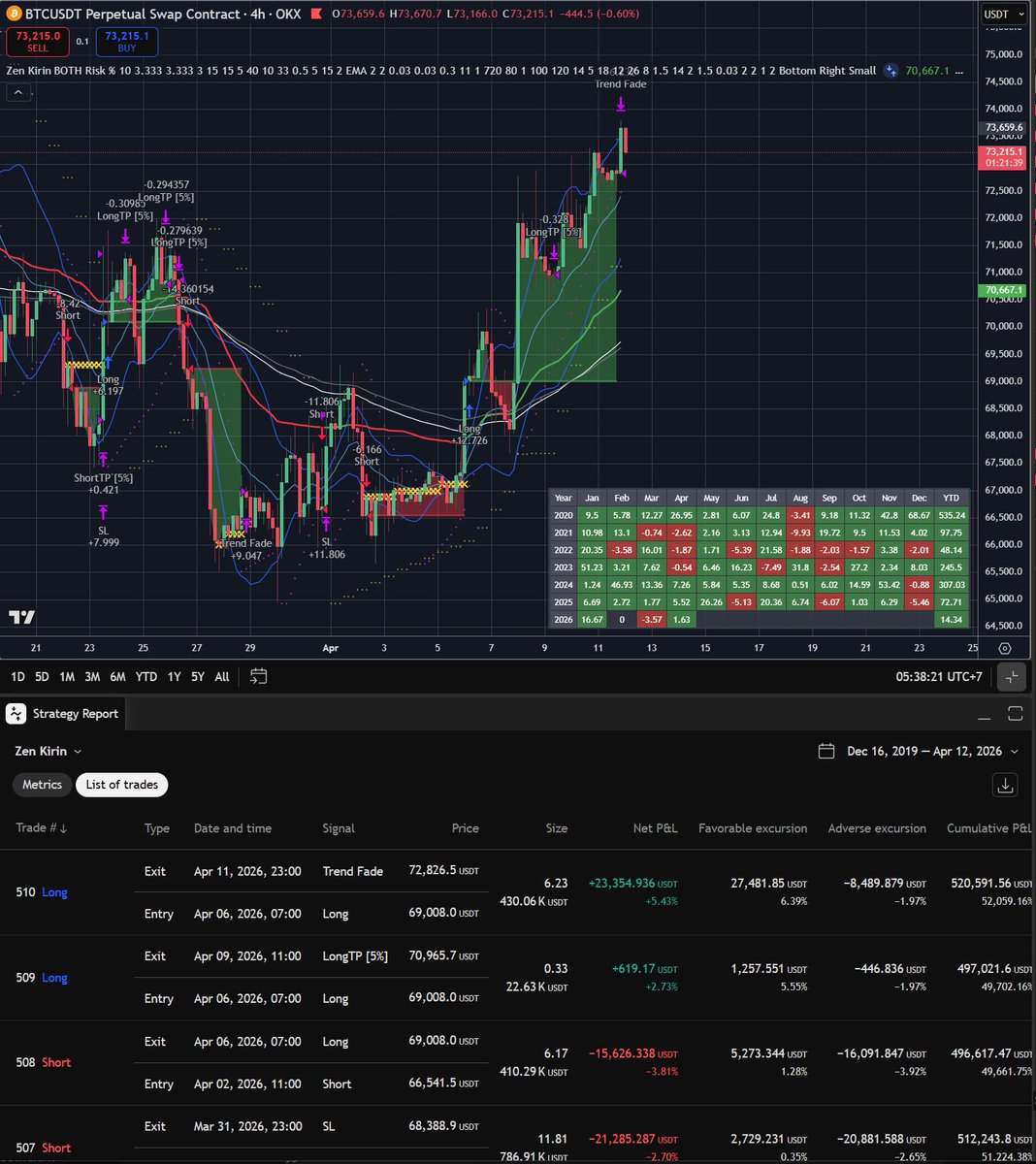Screen dimensions: 1036x1164
Task: Open chart settings gear by the time axis
Action: click(1005, 648)
